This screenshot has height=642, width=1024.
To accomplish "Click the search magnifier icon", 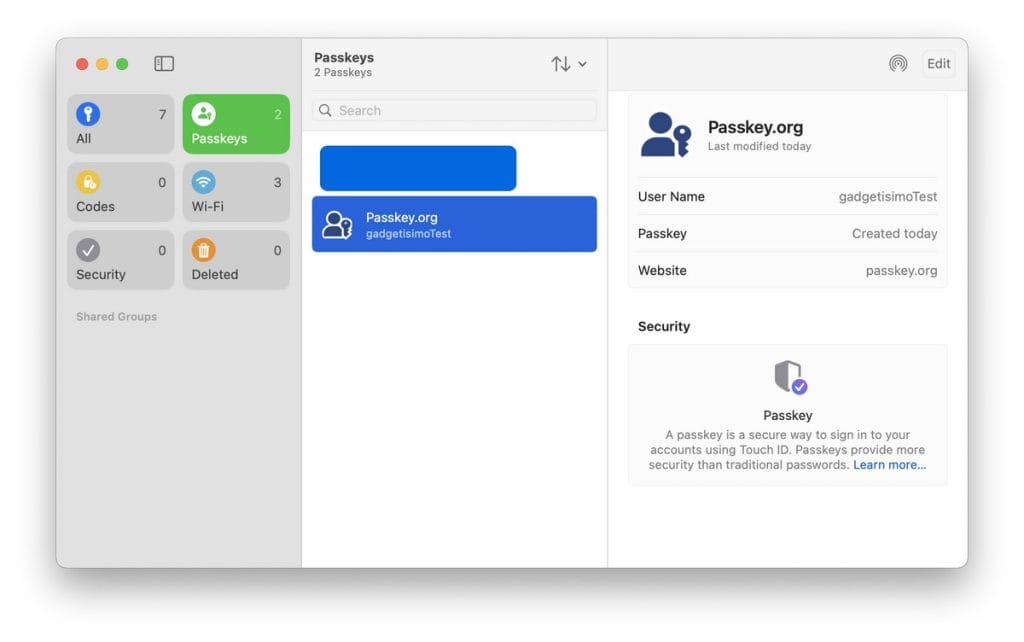I will pyautogui.click(x=325, y=110).
